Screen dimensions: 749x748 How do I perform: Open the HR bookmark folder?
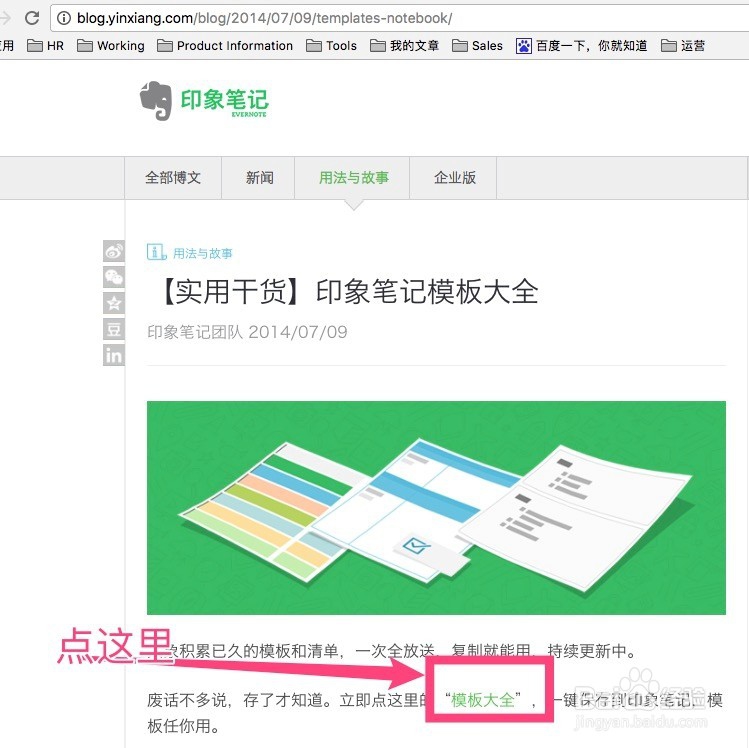click(45, 46)
